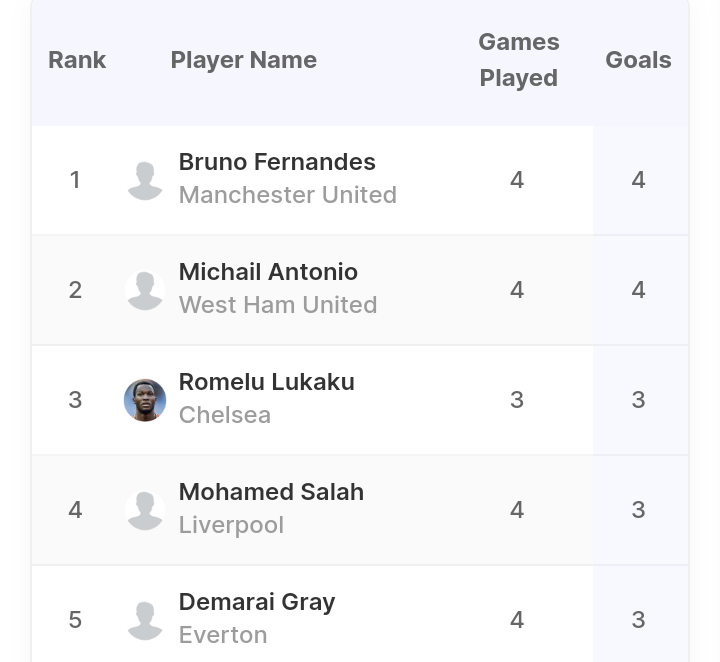Click Bruno Fernandes placeholder avatar icon
The width and height of the screenshot is (720, 662).
pyautogui.click(x=145, y=180)
